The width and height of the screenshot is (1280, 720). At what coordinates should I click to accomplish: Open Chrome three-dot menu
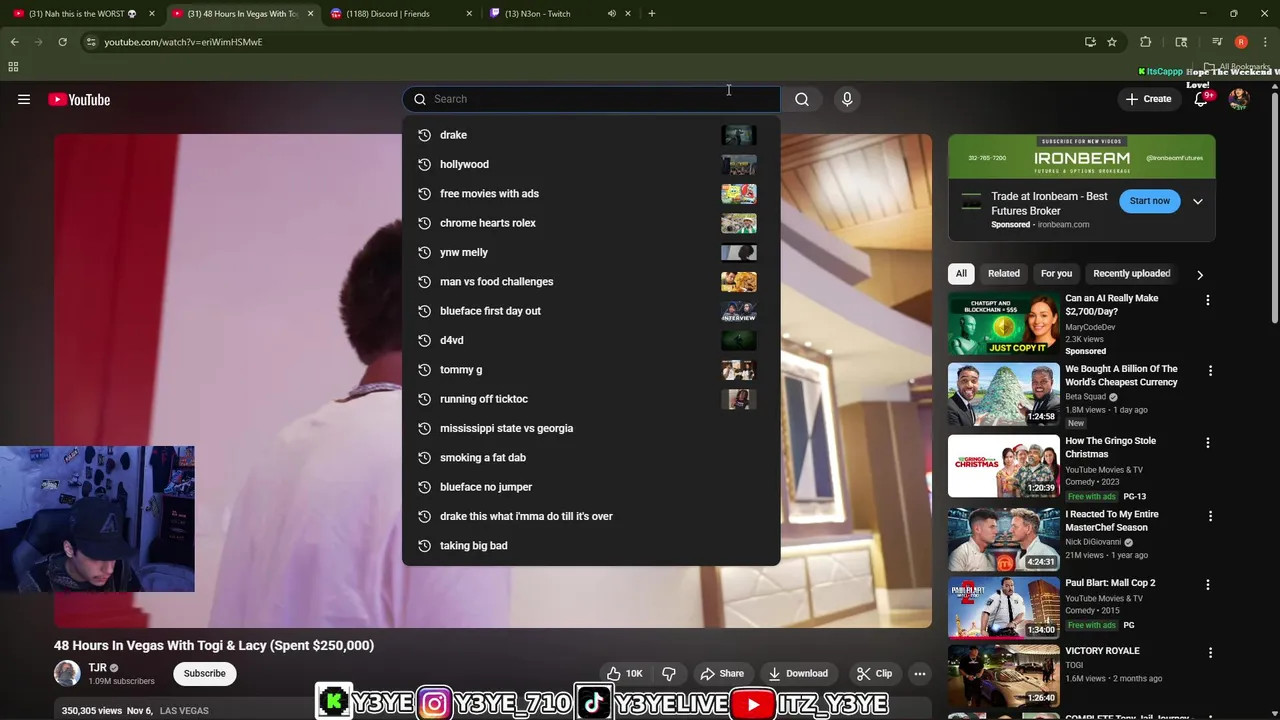click(x=1265, y=42)
